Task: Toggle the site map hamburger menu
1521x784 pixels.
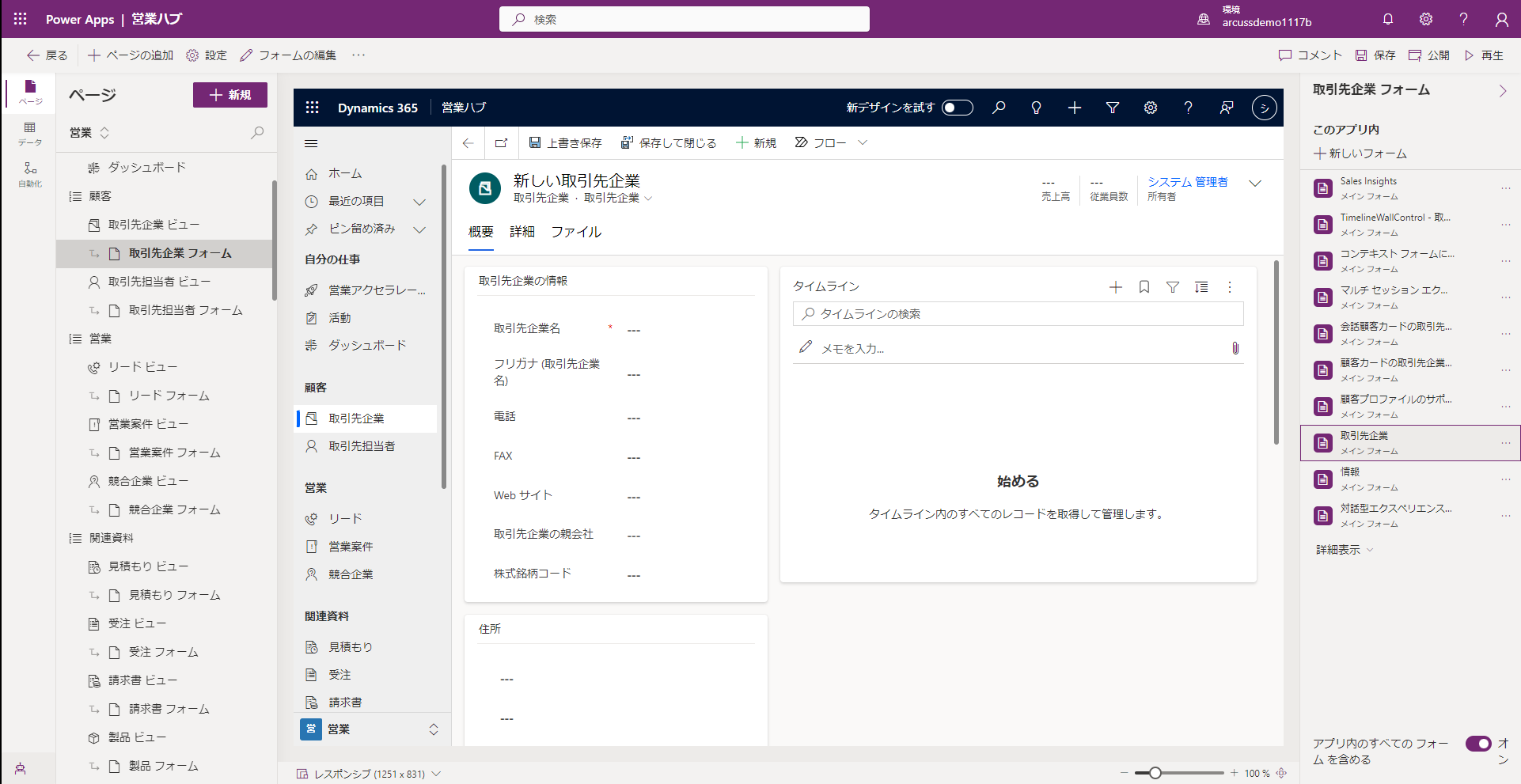Action: click(311, 143)
